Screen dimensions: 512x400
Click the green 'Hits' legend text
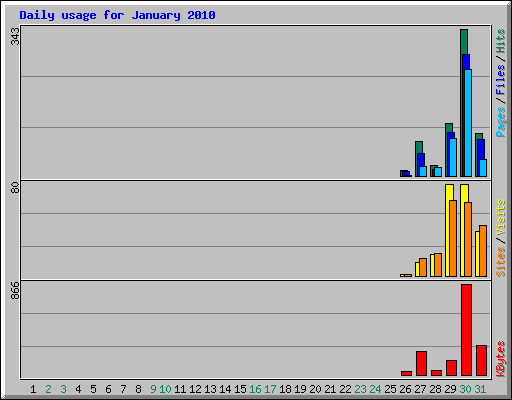[x=500, y=41]
